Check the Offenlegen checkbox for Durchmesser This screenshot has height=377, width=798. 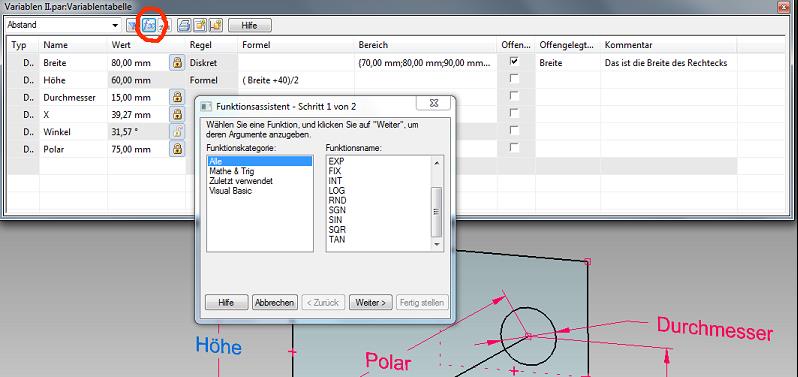pyautogui.click(x=515, y=96)
